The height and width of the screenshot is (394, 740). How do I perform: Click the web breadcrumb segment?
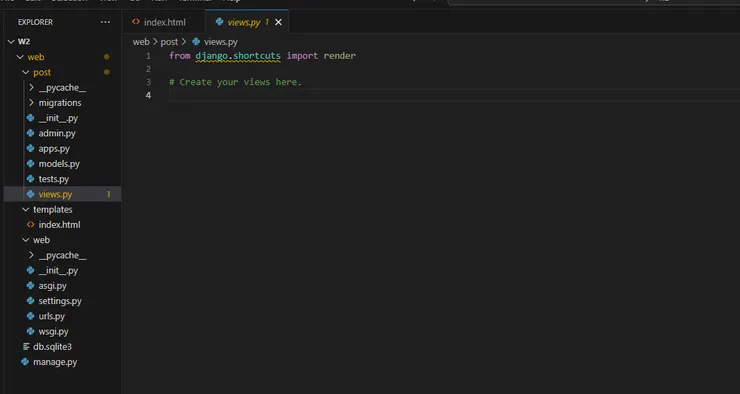point(141,42)
